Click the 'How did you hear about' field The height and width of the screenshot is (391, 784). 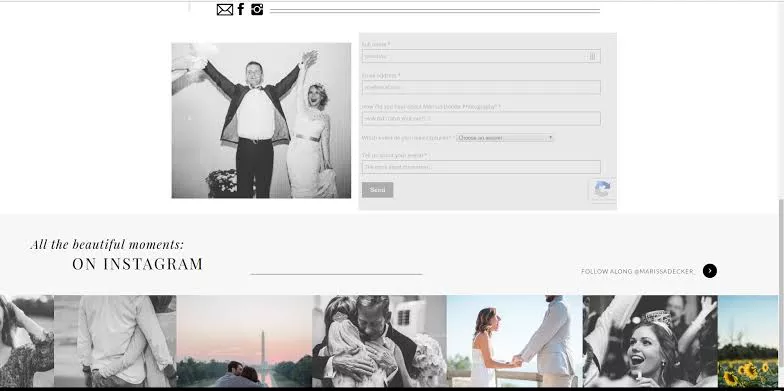[481, 118]
